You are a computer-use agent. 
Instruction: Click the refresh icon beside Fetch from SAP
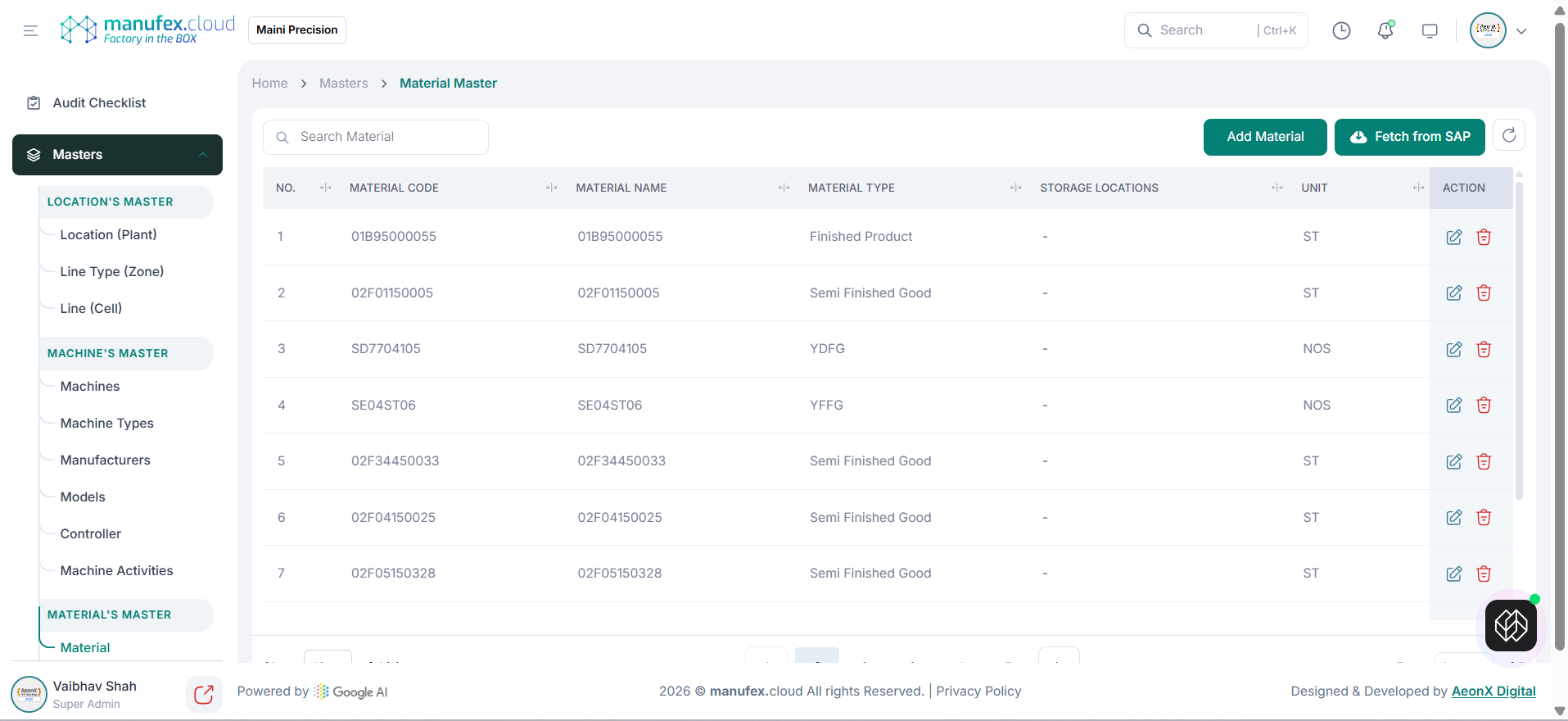click(x=1508, y=136)
